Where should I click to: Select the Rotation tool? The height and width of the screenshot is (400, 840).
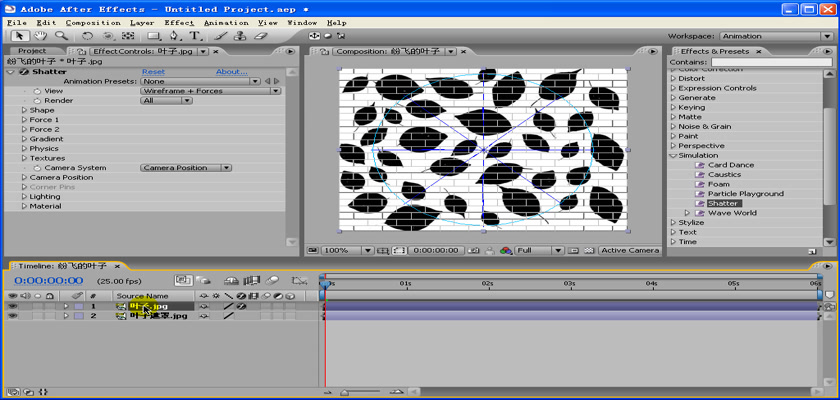click(87, 36)
